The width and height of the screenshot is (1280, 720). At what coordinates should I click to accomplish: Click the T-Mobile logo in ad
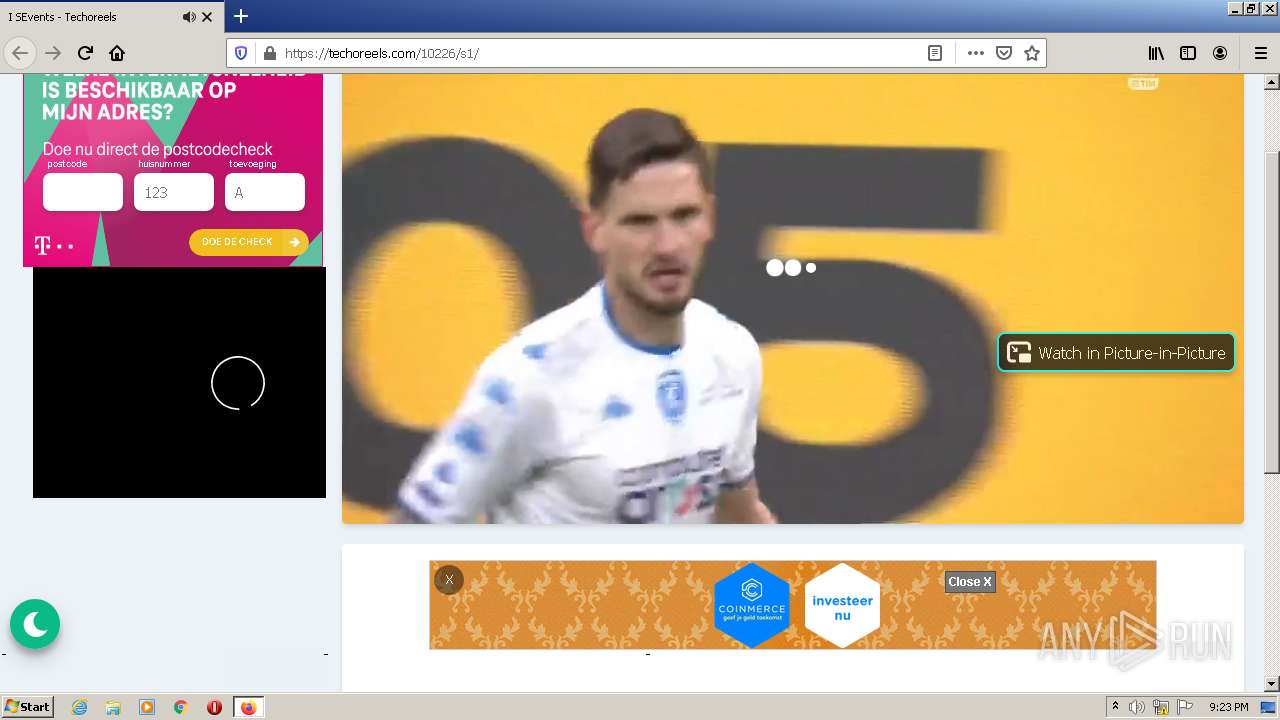53,244
